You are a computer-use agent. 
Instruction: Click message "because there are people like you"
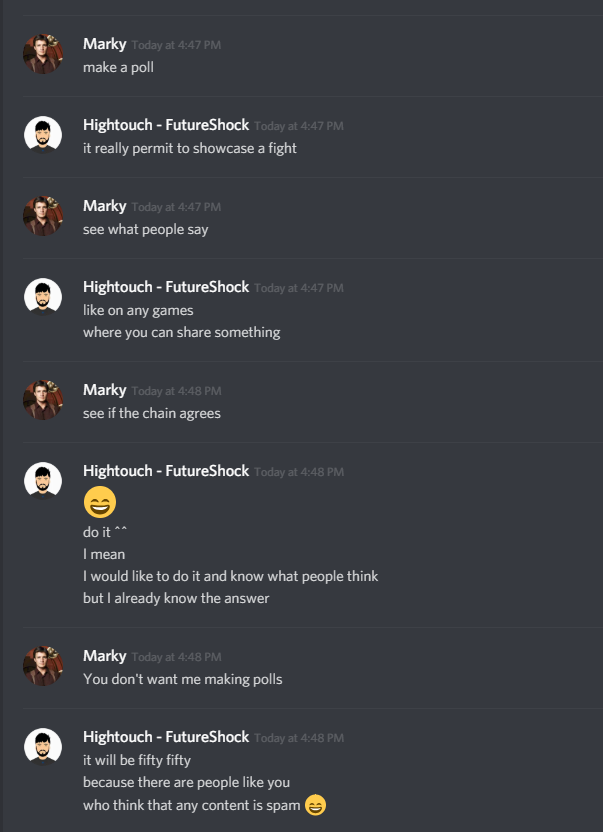(x=186, y=782)
